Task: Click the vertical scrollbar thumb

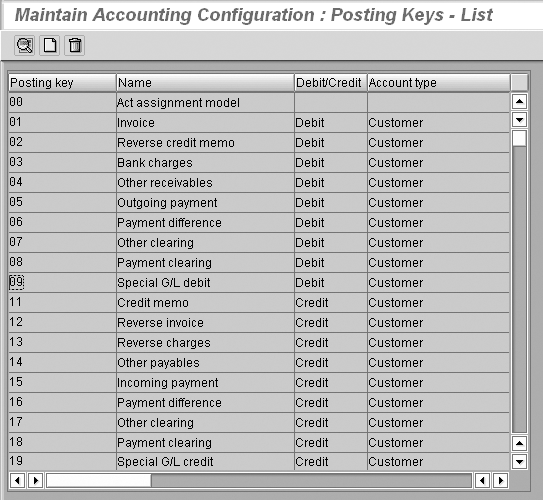Action: point(519,139)
